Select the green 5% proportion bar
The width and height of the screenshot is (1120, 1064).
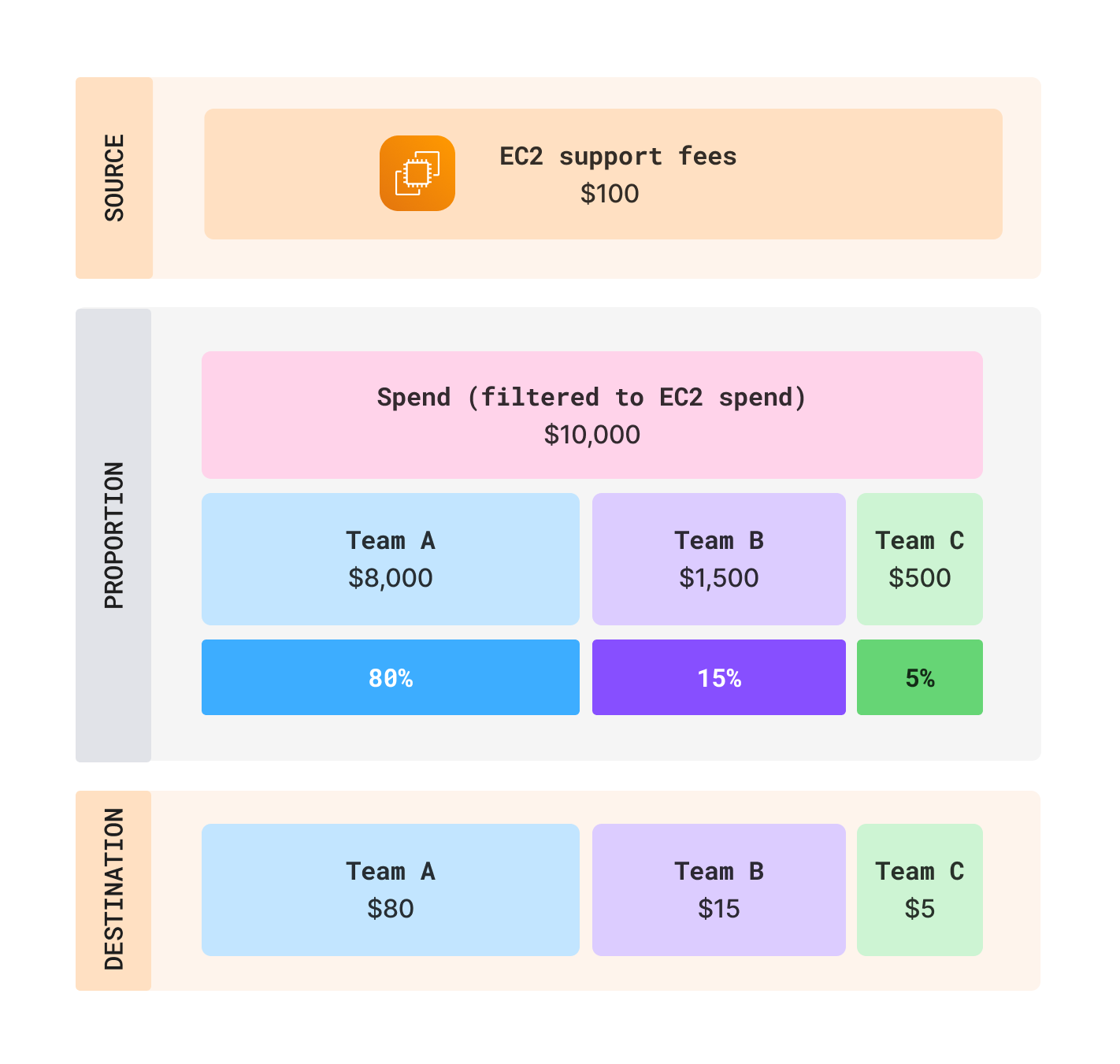pyautogui.click(x=919, y=677)
